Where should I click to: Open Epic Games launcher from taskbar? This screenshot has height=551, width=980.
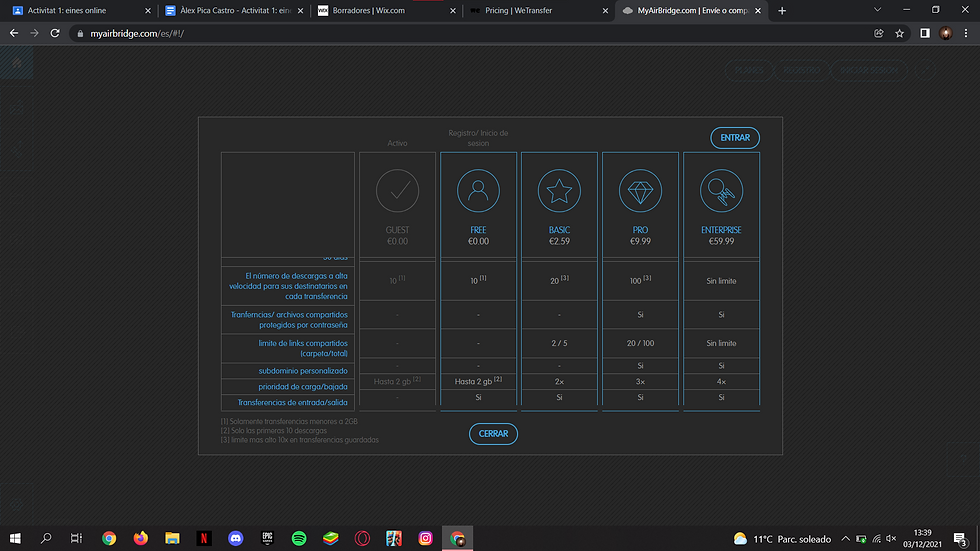[268, 538]
